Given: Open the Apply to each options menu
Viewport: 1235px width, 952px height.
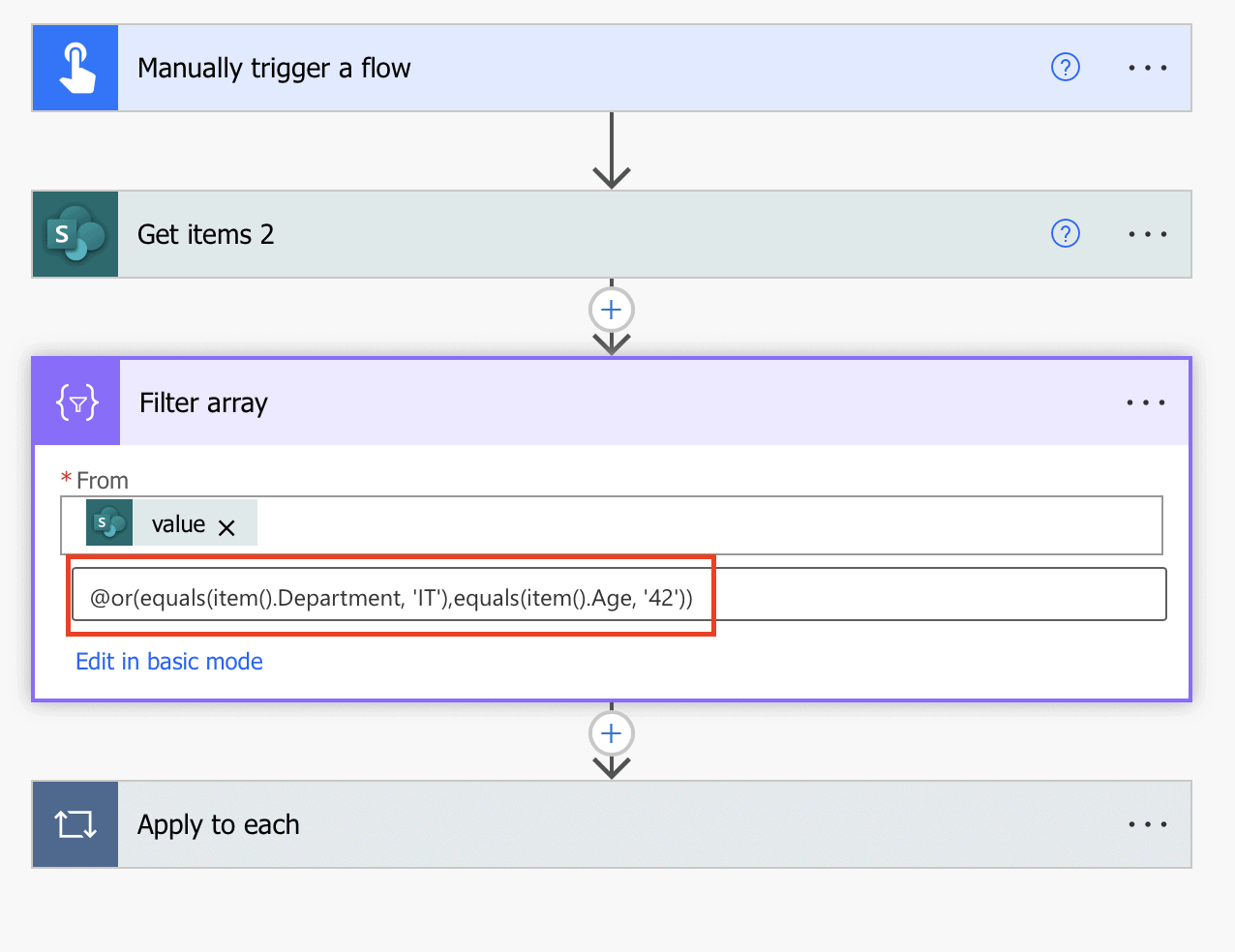Looking at the screenshot, I should [1146, 824].
